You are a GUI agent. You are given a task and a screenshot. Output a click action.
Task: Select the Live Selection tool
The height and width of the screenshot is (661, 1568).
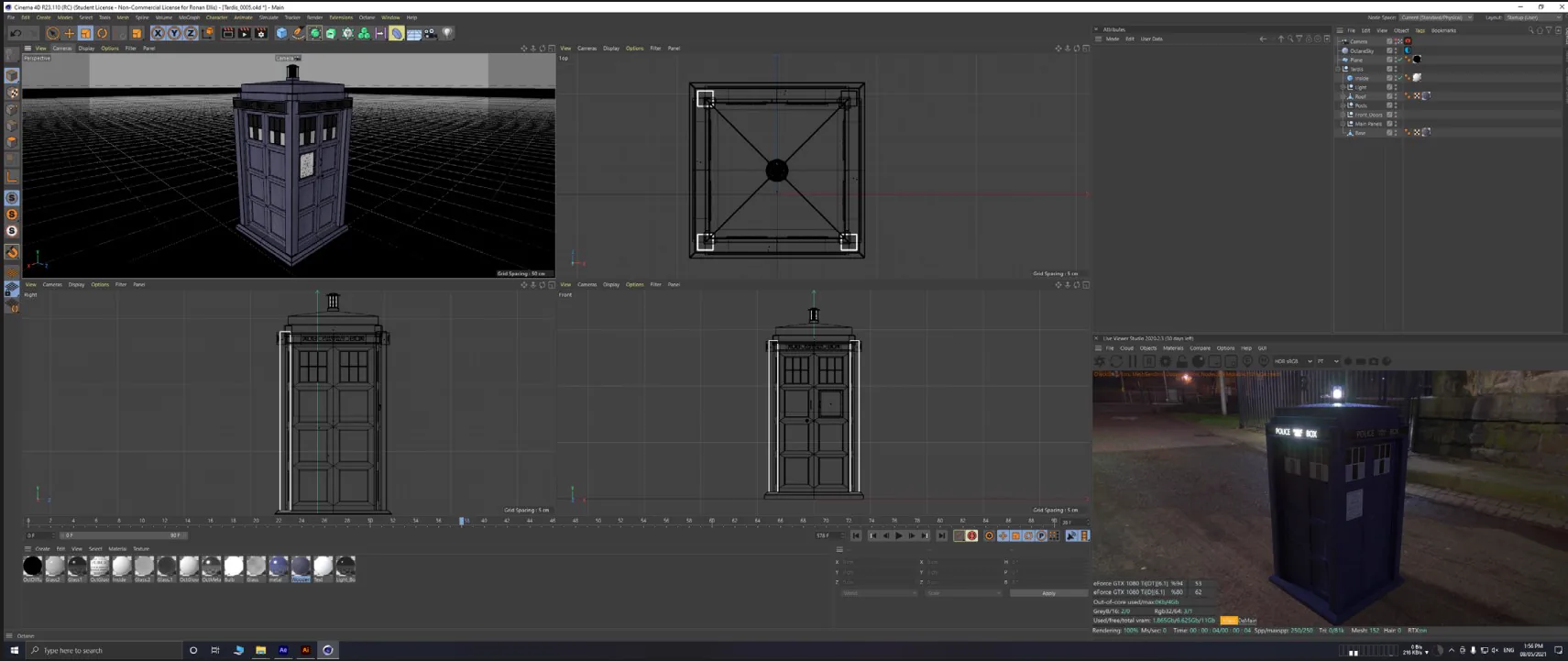(x=52, y=33)
